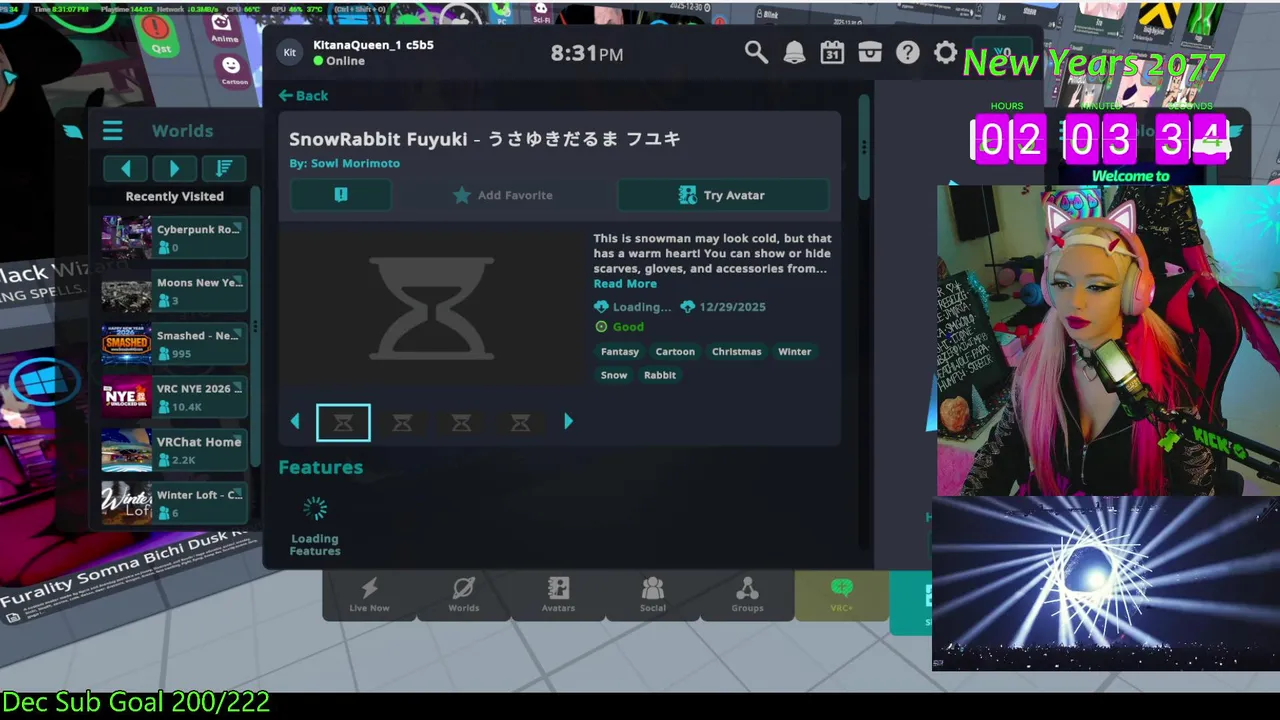Go Back to the previous page
Image resolution: width=1280 pixels, height=720 pixels.
304,95
